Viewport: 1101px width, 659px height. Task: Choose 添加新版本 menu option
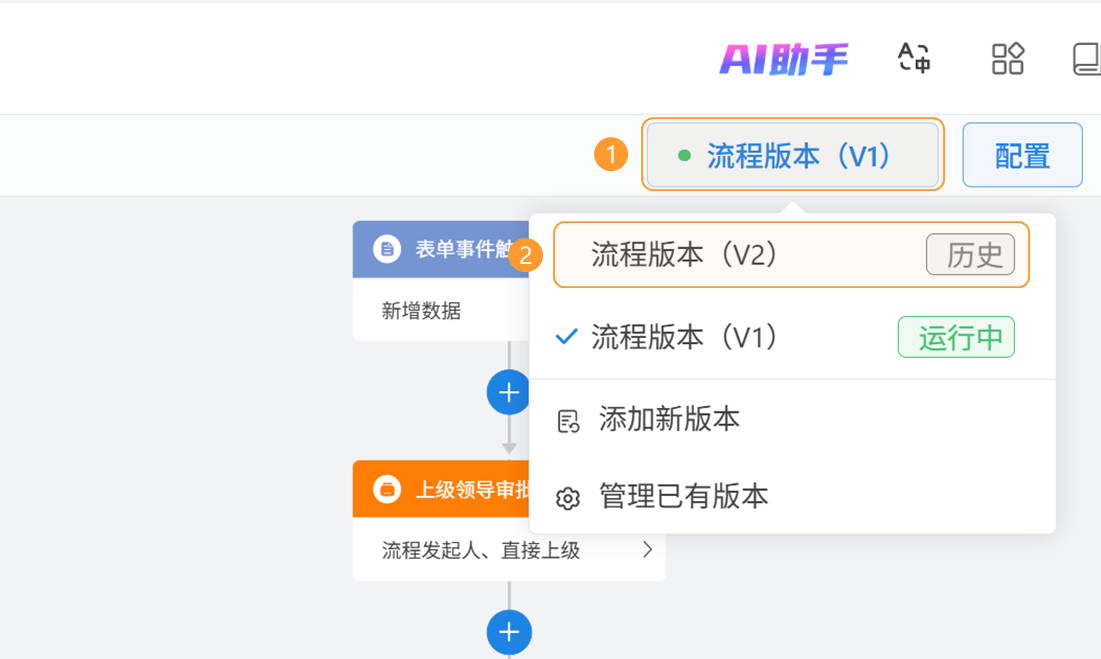click(x=669, y=419)
